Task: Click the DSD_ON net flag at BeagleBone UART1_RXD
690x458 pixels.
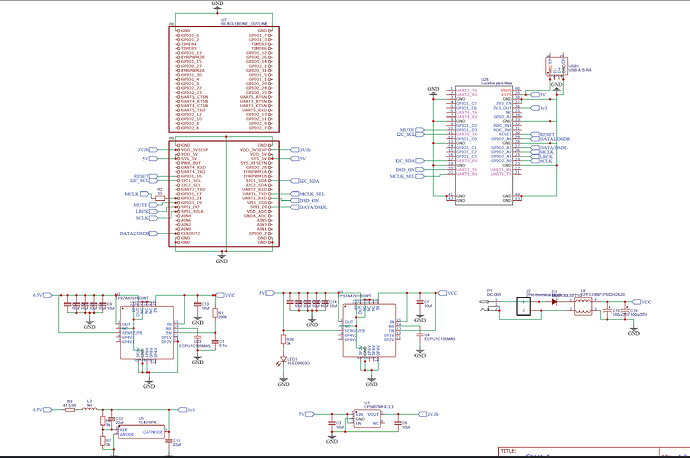Action: coord(295,200)
